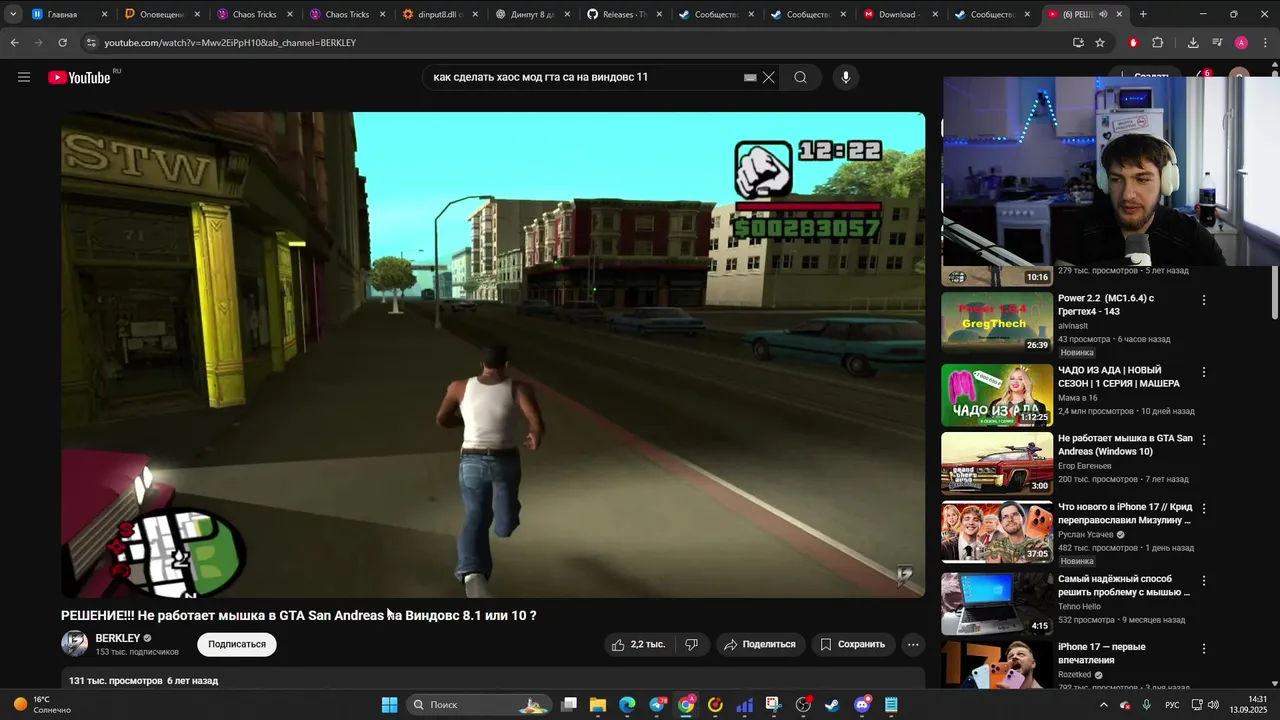This screenshot has height=720, width=1280.
Task: Open the Windows Start menu
Action: pyautogui.click(x=389, y=705)
